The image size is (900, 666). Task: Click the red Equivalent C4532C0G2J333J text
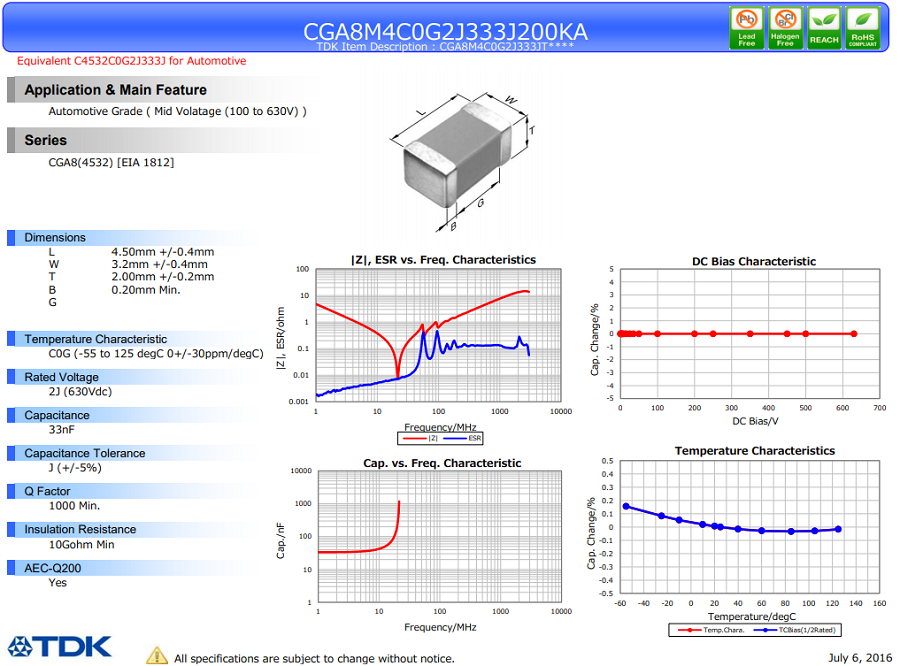coord(131,61)
